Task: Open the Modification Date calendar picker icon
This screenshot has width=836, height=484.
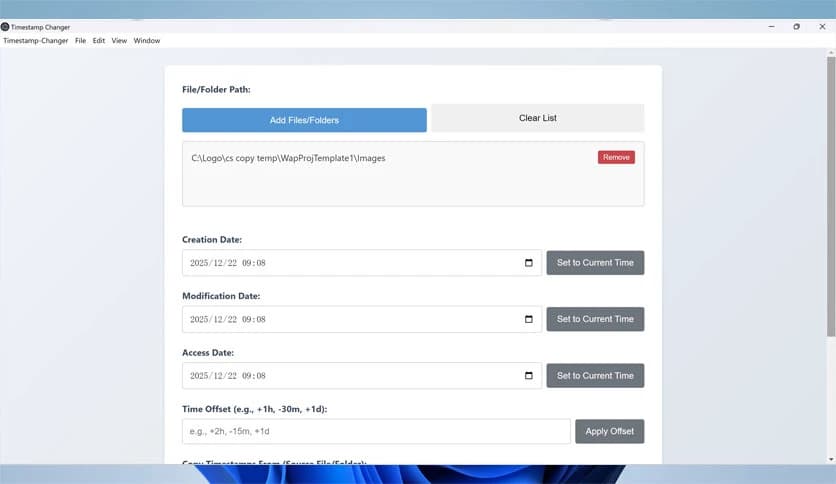Action: [529, 319]
